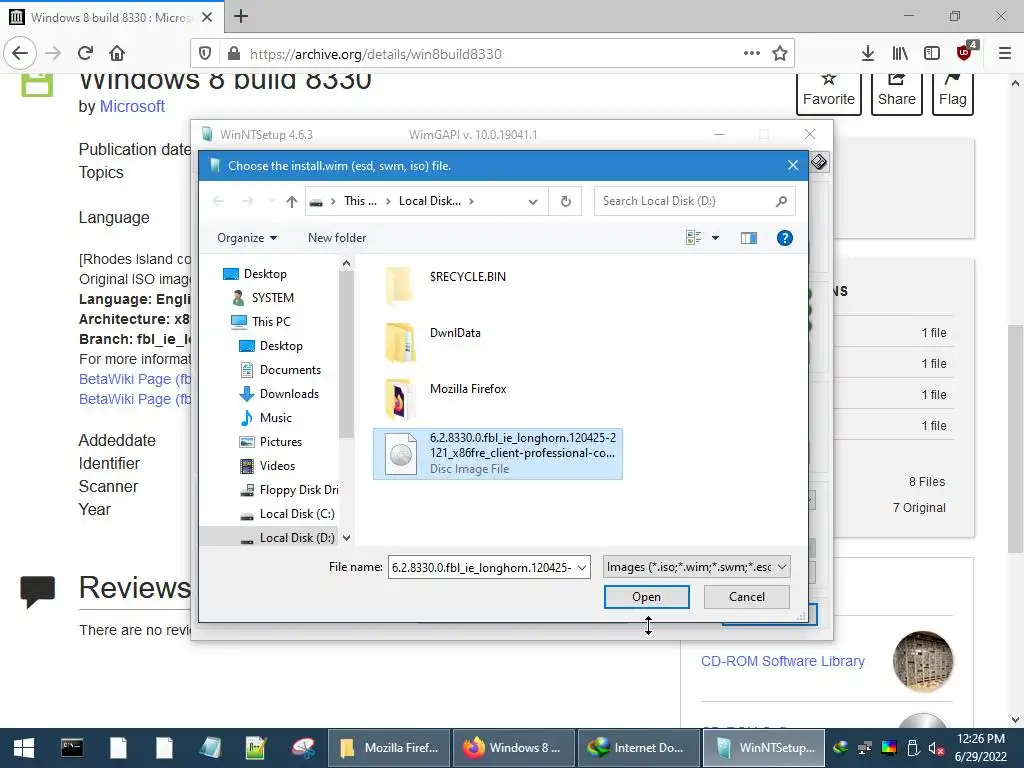
Task: Bookmark this page with the star
Action: click(x=780, y=54)
